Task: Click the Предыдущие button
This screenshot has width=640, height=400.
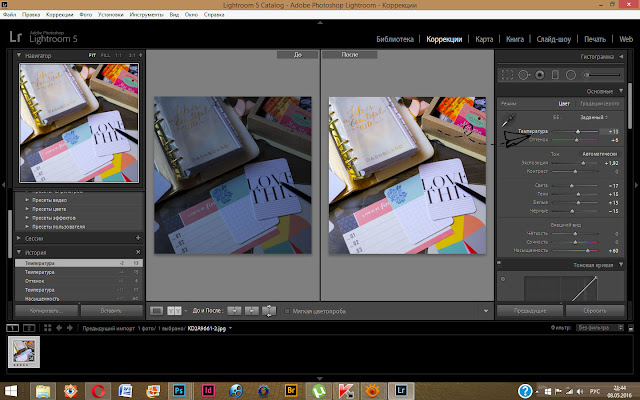Action: click(x=530, y=311)
